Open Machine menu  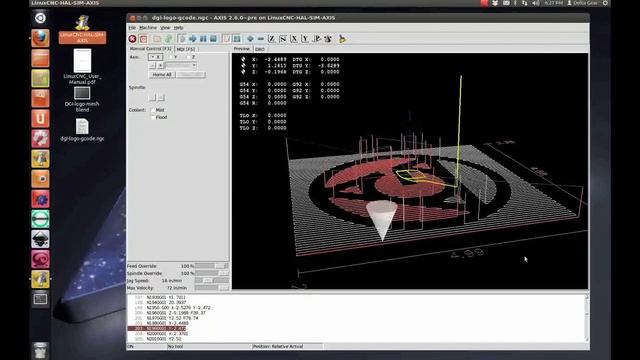(148, 28)
